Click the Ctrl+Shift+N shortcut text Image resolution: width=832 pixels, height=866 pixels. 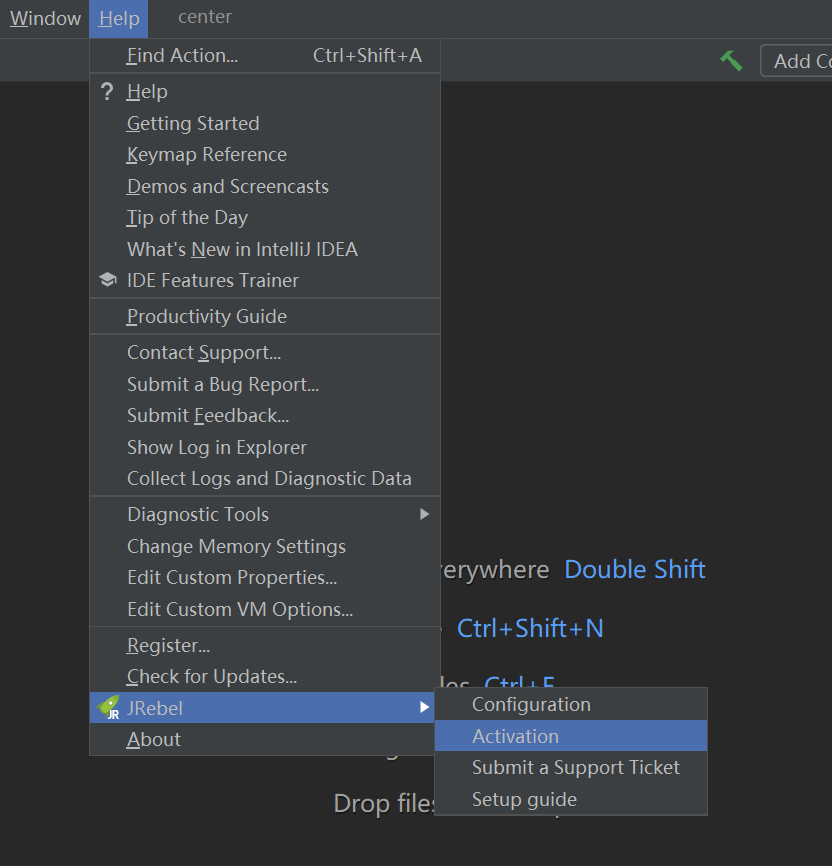click(x=530, y=629)
